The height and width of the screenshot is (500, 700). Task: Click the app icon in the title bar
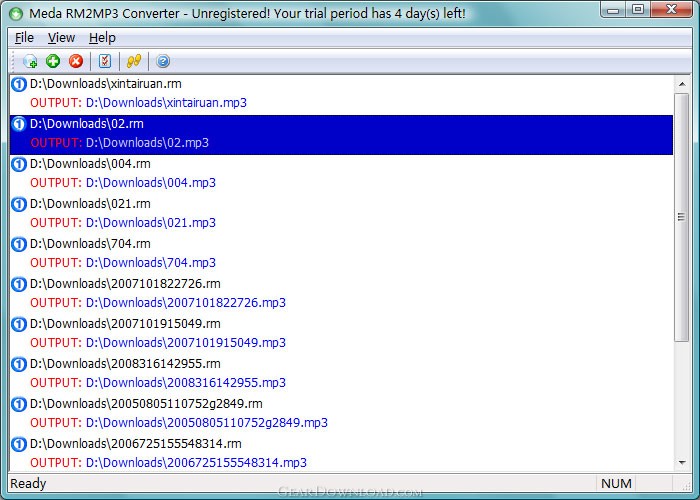pyautogui.click(x=16, y=14)
